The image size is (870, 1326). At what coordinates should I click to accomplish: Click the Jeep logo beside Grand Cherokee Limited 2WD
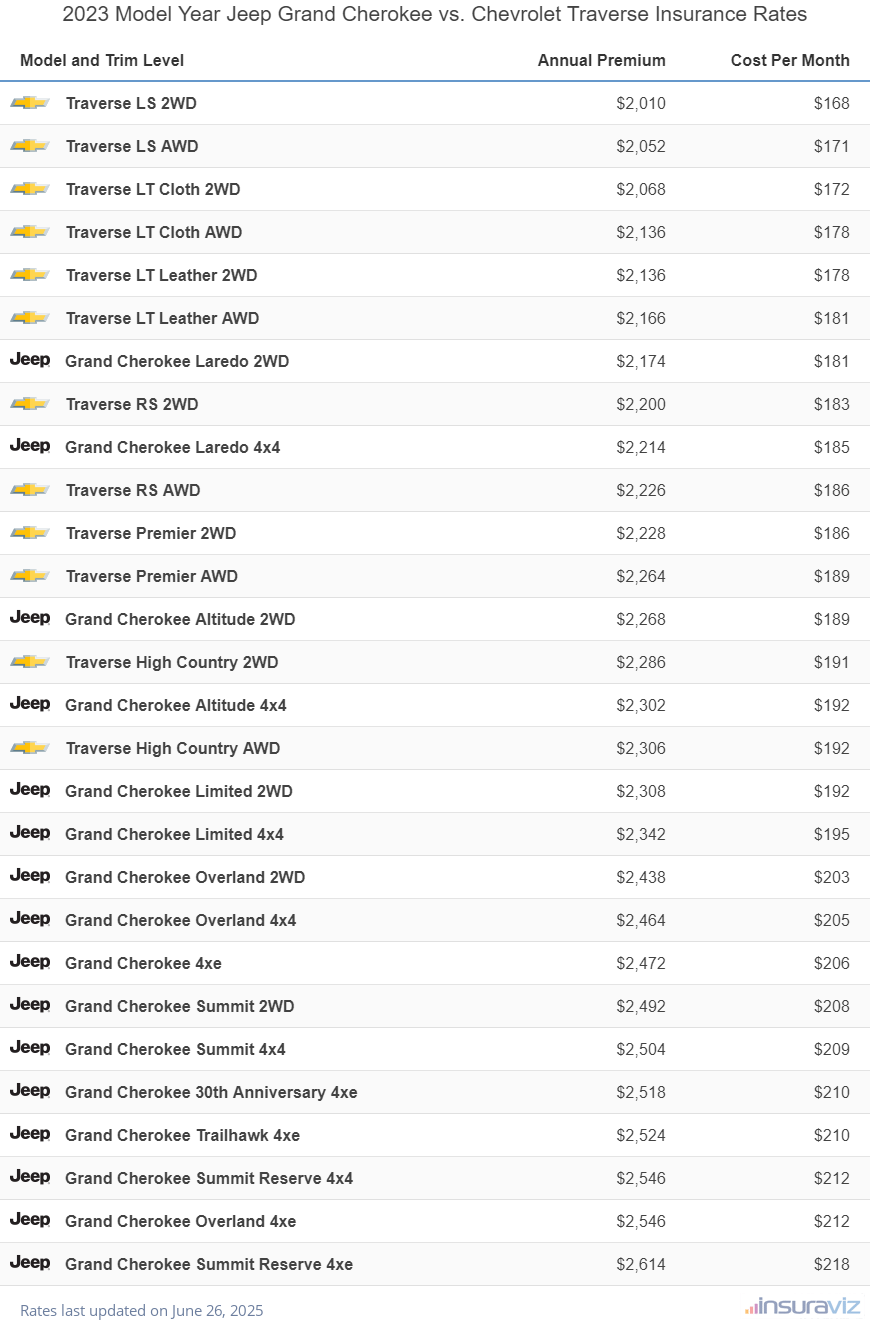[x=30, y=790]
